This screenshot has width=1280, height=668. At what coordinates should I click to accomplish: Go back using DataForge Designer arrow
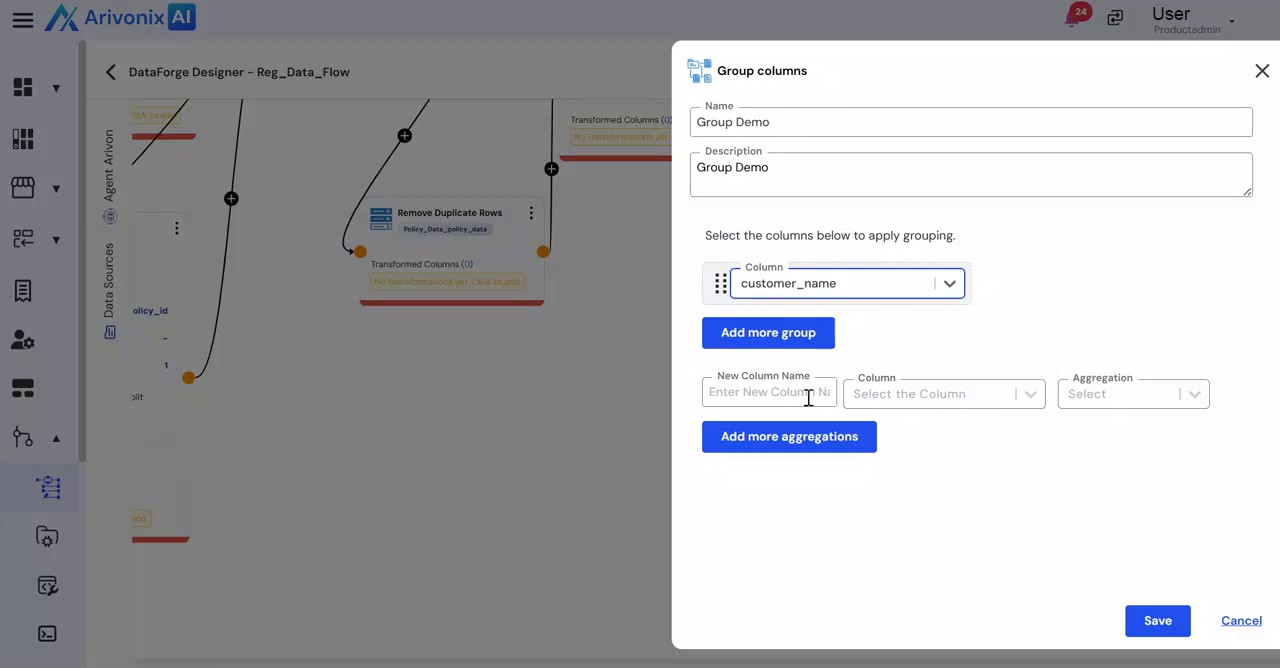click(x=111, y=72)
